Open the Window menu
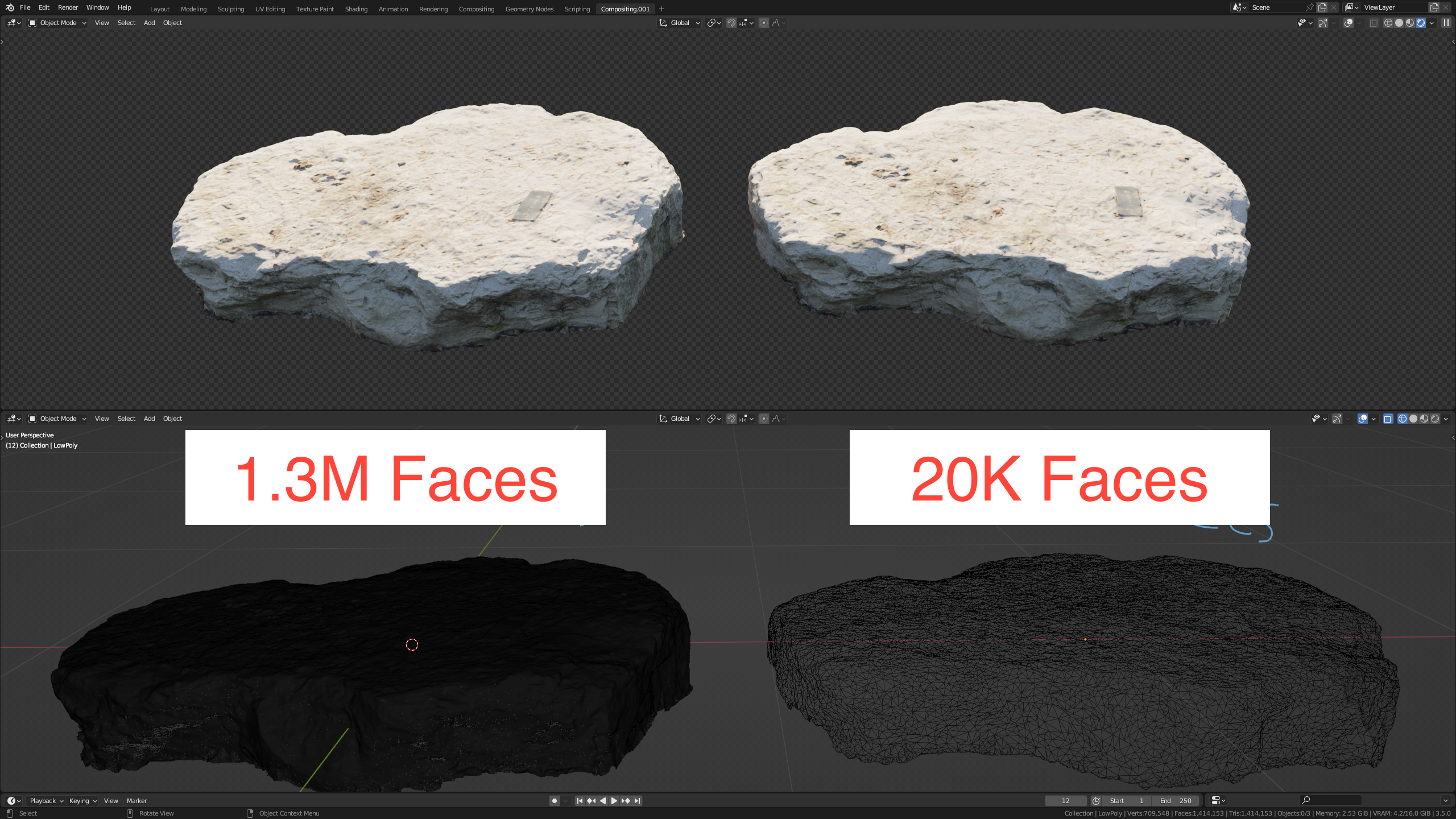Image resolution: width=1456 pixels, height=819 pixels. click(x=97, y=7)
